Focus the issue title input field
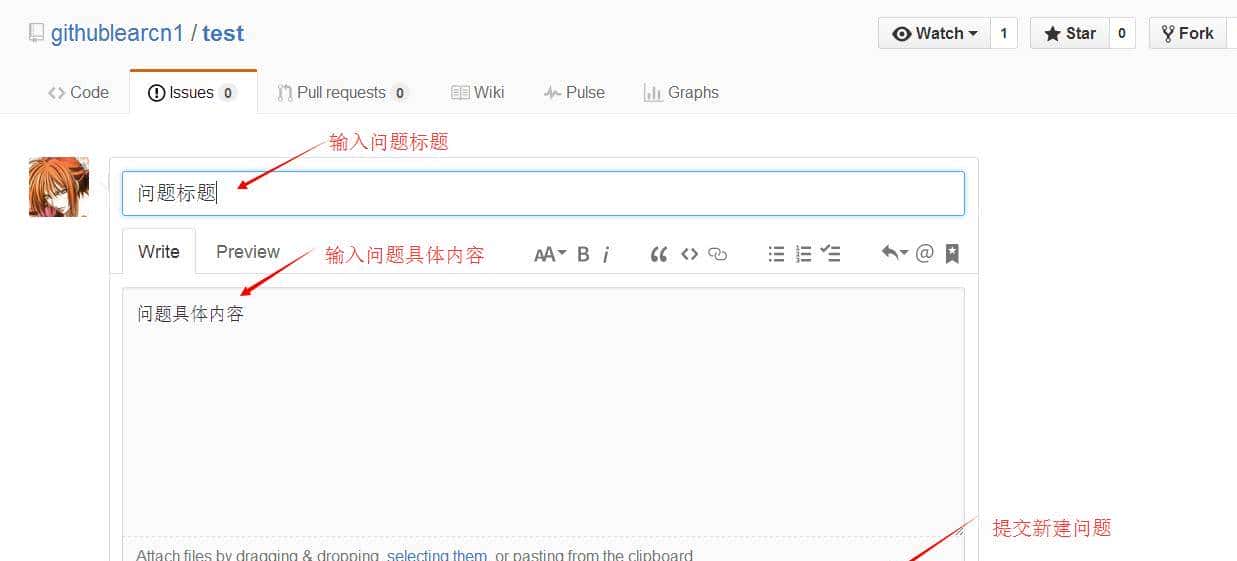 tap(543, 193)
